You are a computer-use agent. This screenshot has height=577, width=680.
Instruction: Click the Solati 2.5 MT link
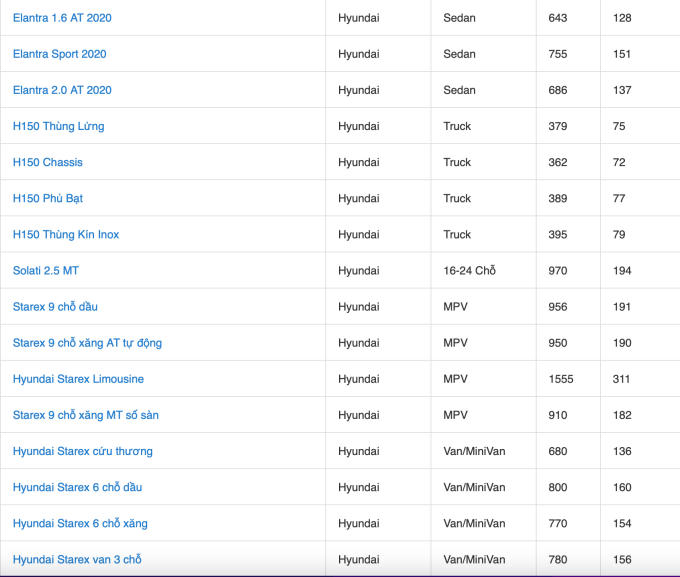click(x=46, y=271)
